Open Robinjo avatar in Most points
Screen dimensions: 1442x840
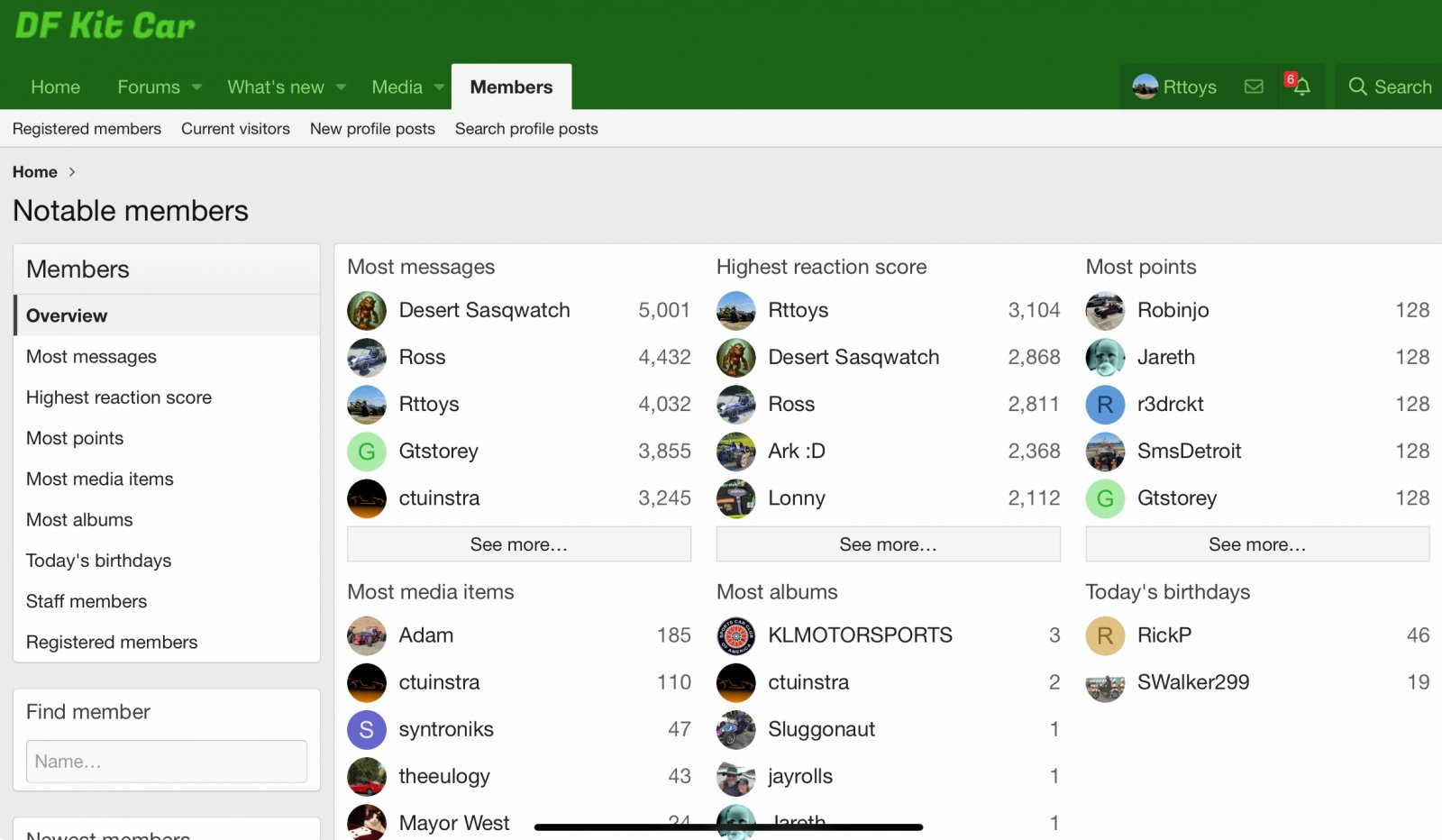click(1105, 311)
